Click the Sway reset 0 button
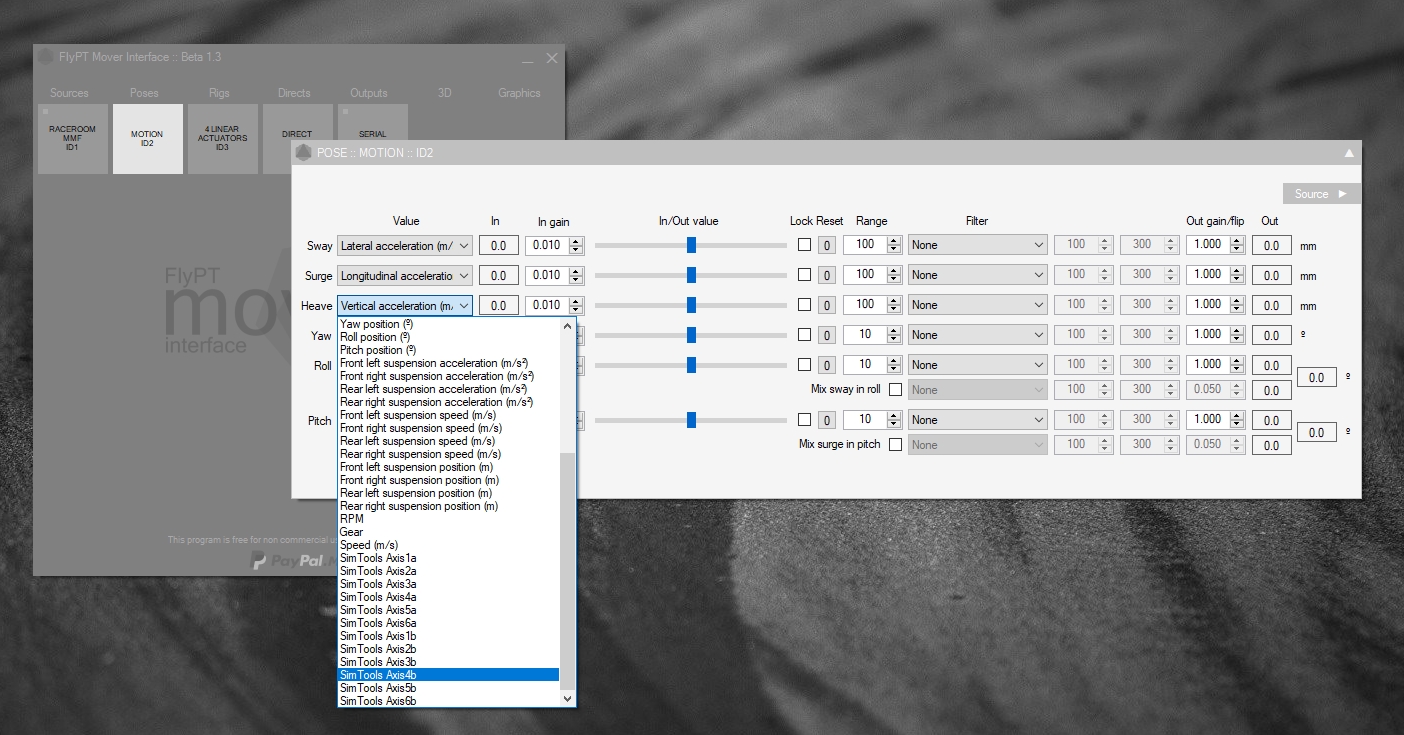 coord(827,245)
